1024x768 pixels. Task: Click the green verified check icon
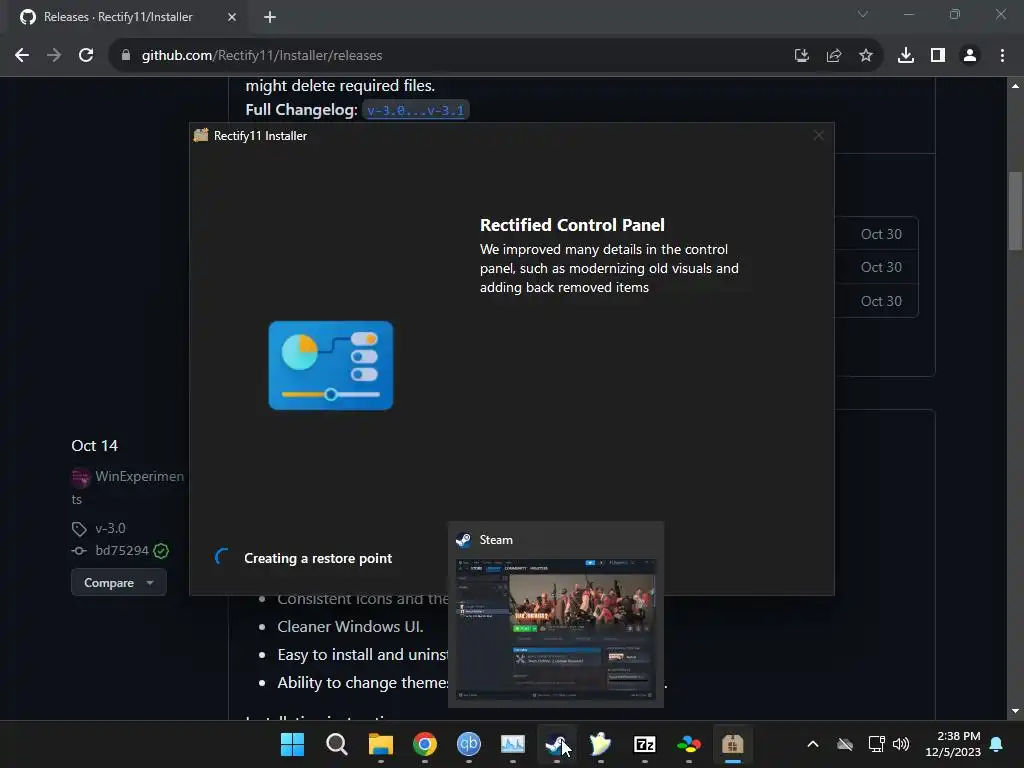click(x=161, y=551)
